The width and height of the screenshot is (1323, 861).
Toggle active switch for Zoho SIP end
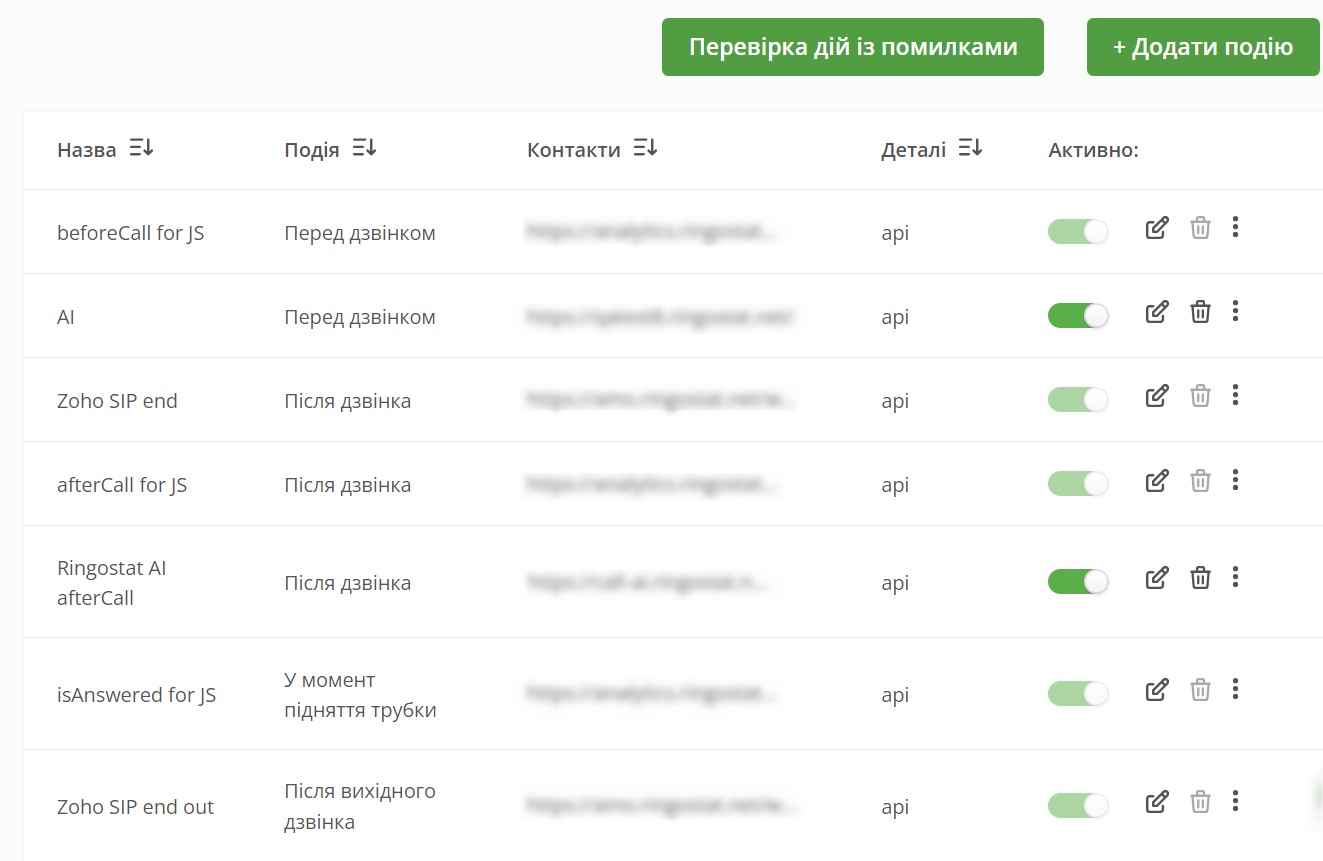(1078, 400)
